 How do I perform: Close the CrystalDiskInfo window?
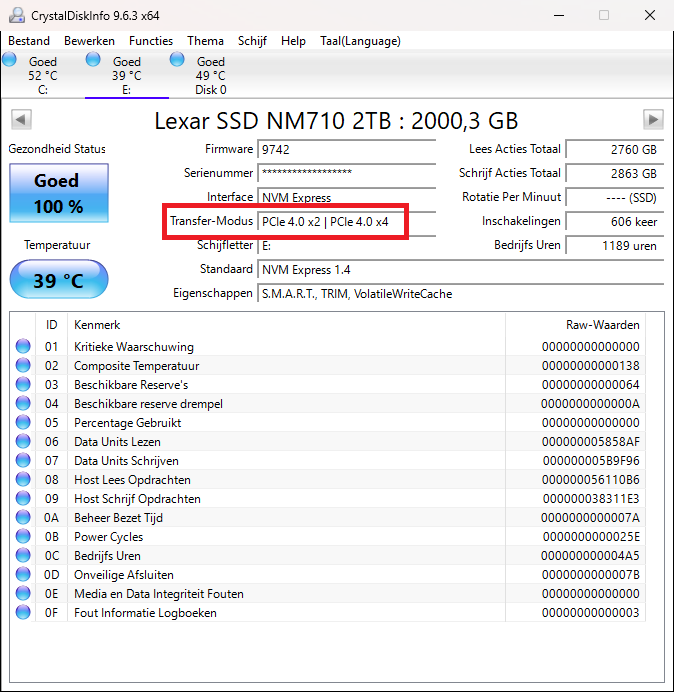pos(650,15)
